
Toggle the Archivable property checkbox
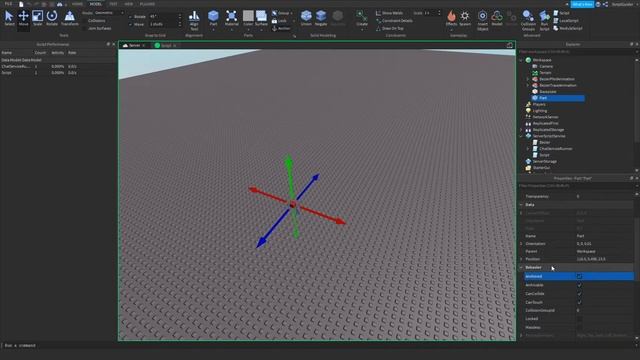tap(579, 285)
